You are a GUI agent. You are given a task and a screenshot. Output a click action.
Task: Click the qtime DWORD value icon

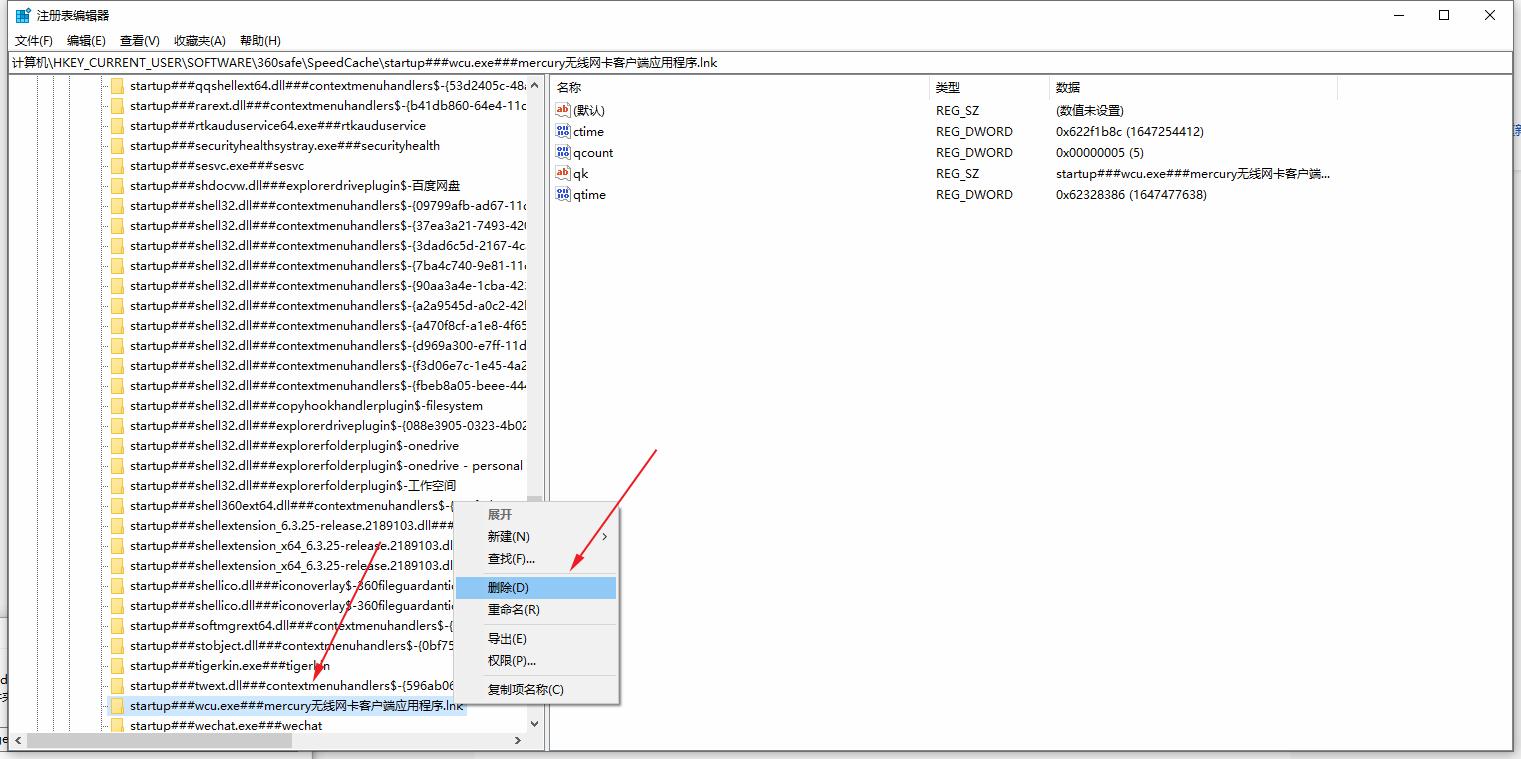coord(563,195)
